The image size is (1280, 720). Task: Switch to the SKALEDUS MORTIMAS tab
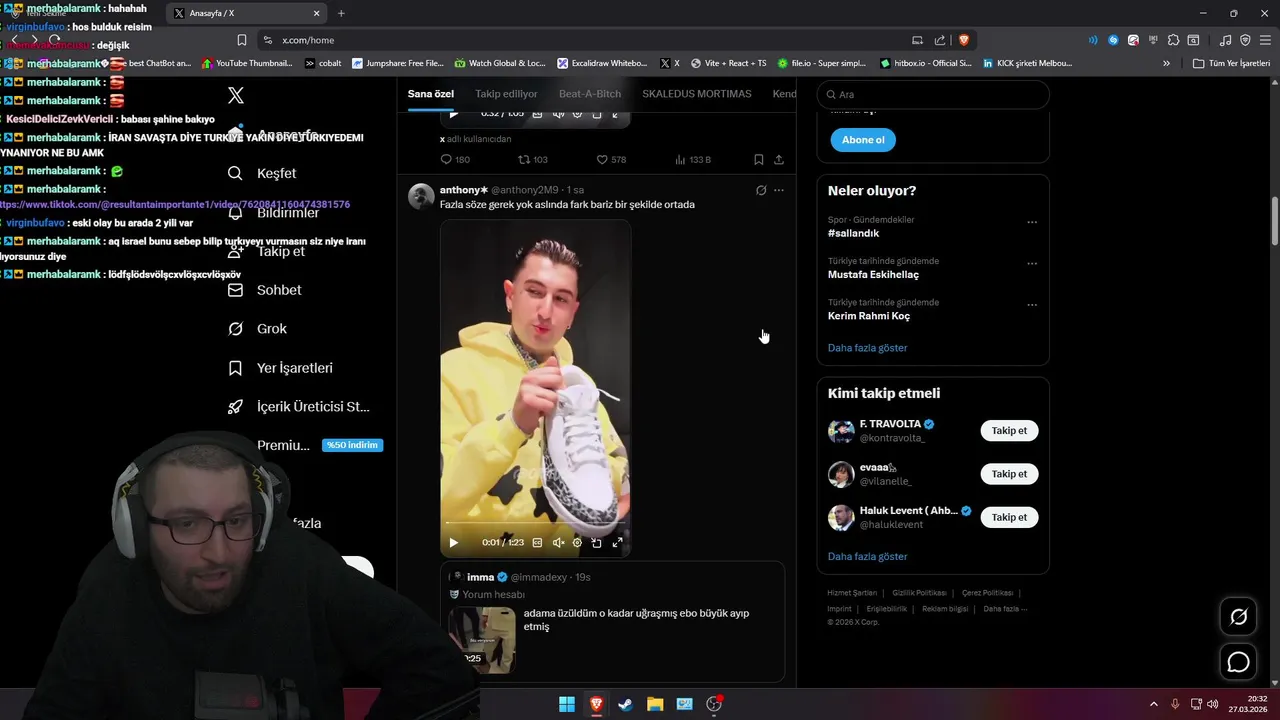[x=697, y=94]
